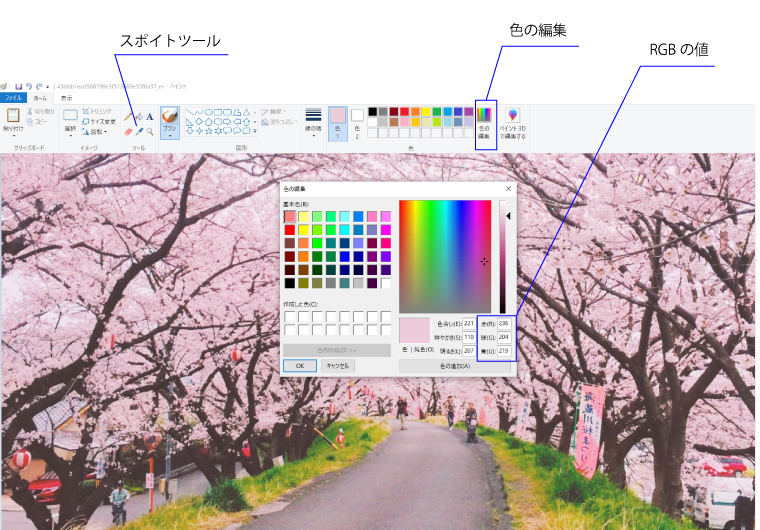Open ペイント 3D で編集する icon

point(513,115)
